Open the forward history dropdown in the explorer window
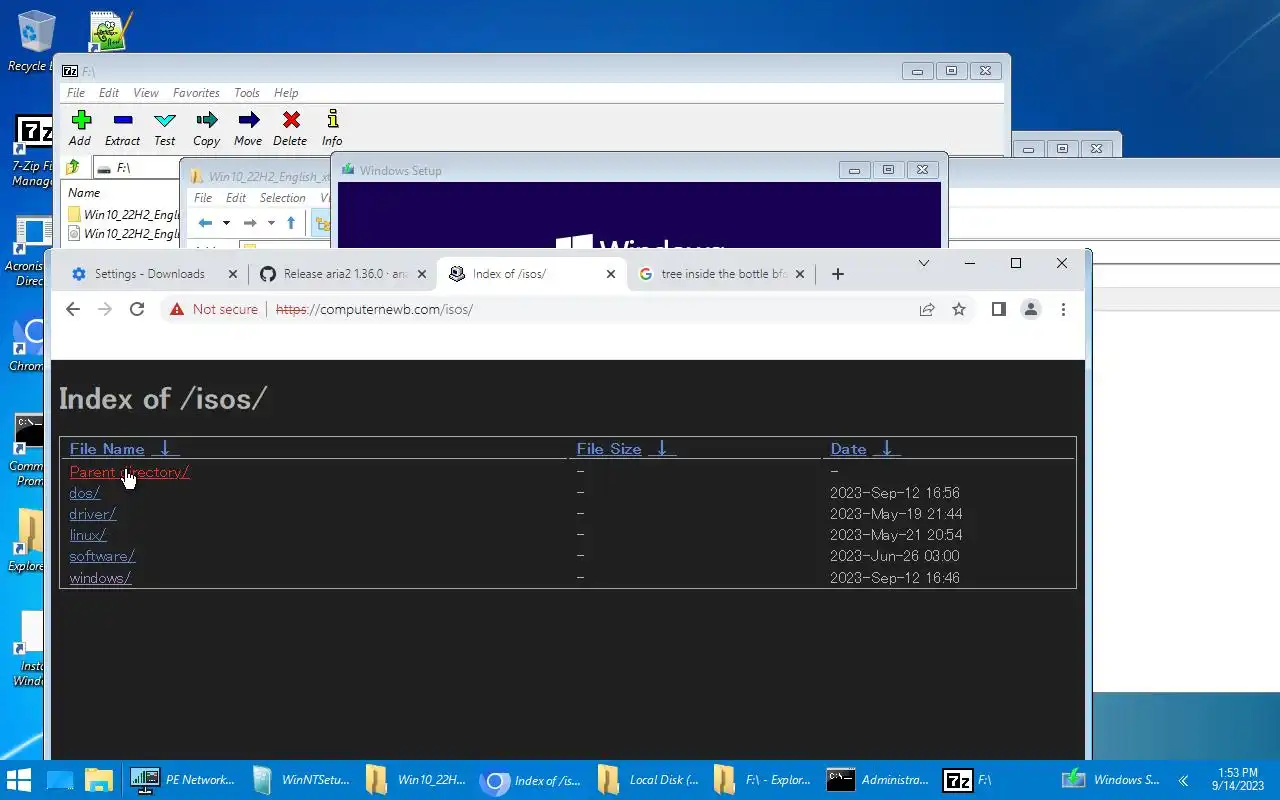This screenshot has height=800, width=1280. [x=271, y=223]
